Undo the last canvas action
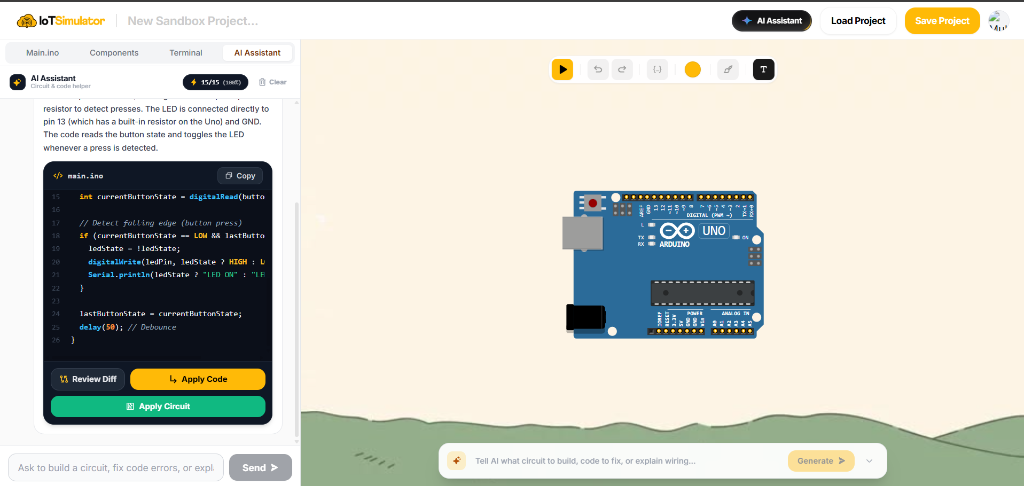1024x486 pixels. click(x=598, y=69)
